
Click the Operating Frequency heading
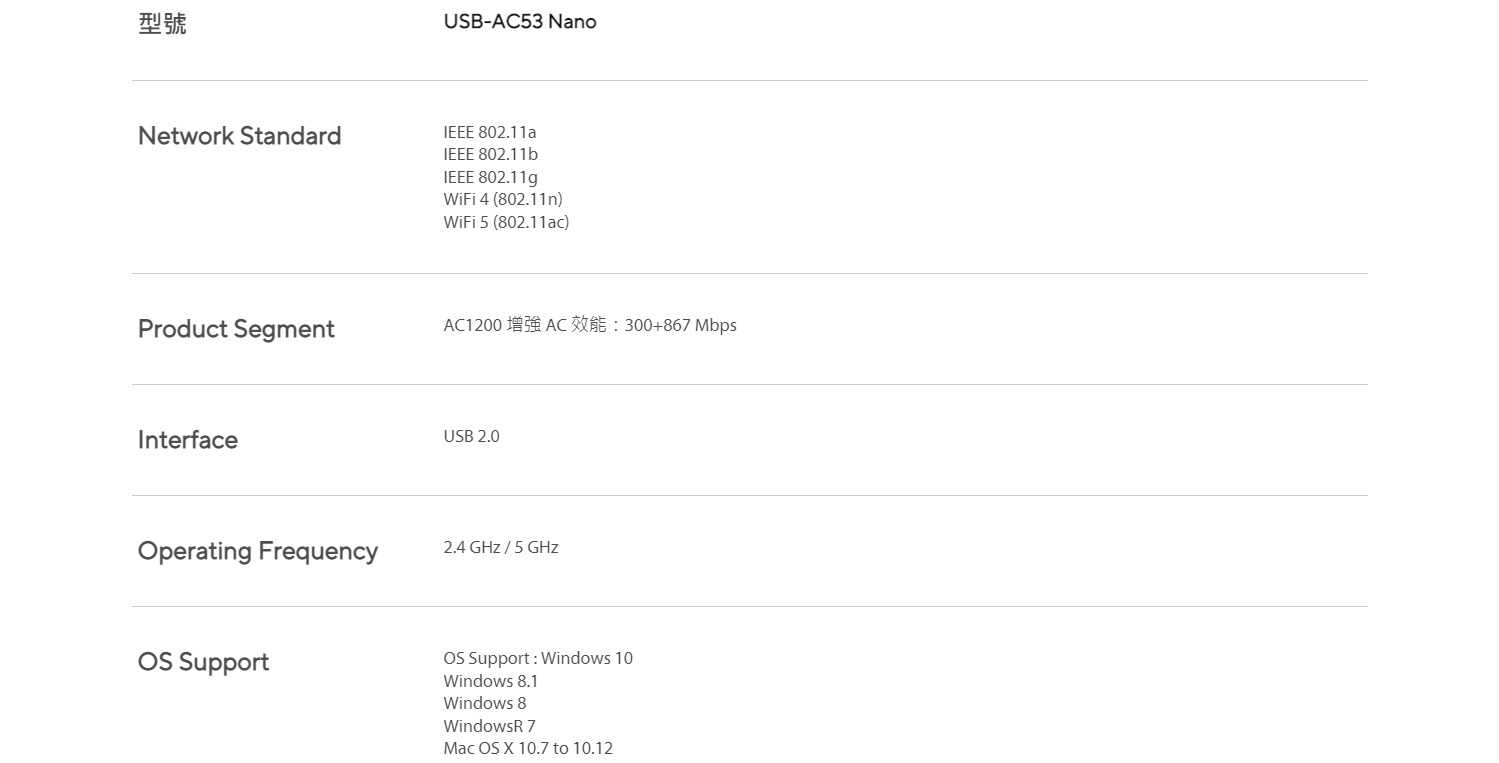point(258,551)
